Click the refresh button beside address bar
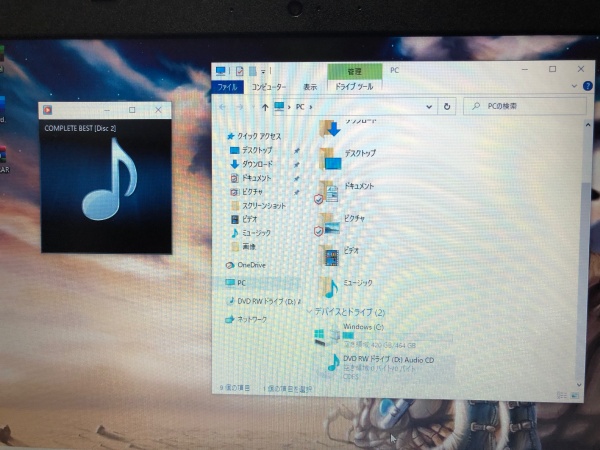The height and width of the screenshot is (450, 600). [446, 106]
